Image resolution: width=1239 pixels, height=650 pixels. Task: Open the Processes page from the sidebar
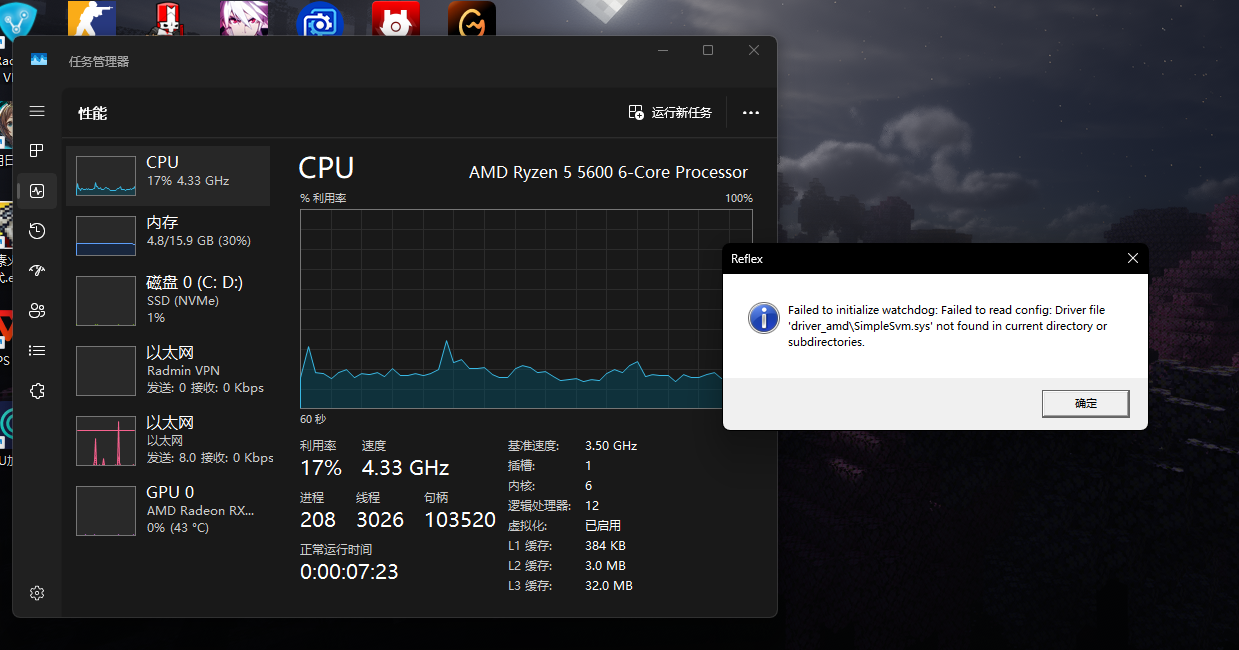pyautogui.click(x=37, y=151)
